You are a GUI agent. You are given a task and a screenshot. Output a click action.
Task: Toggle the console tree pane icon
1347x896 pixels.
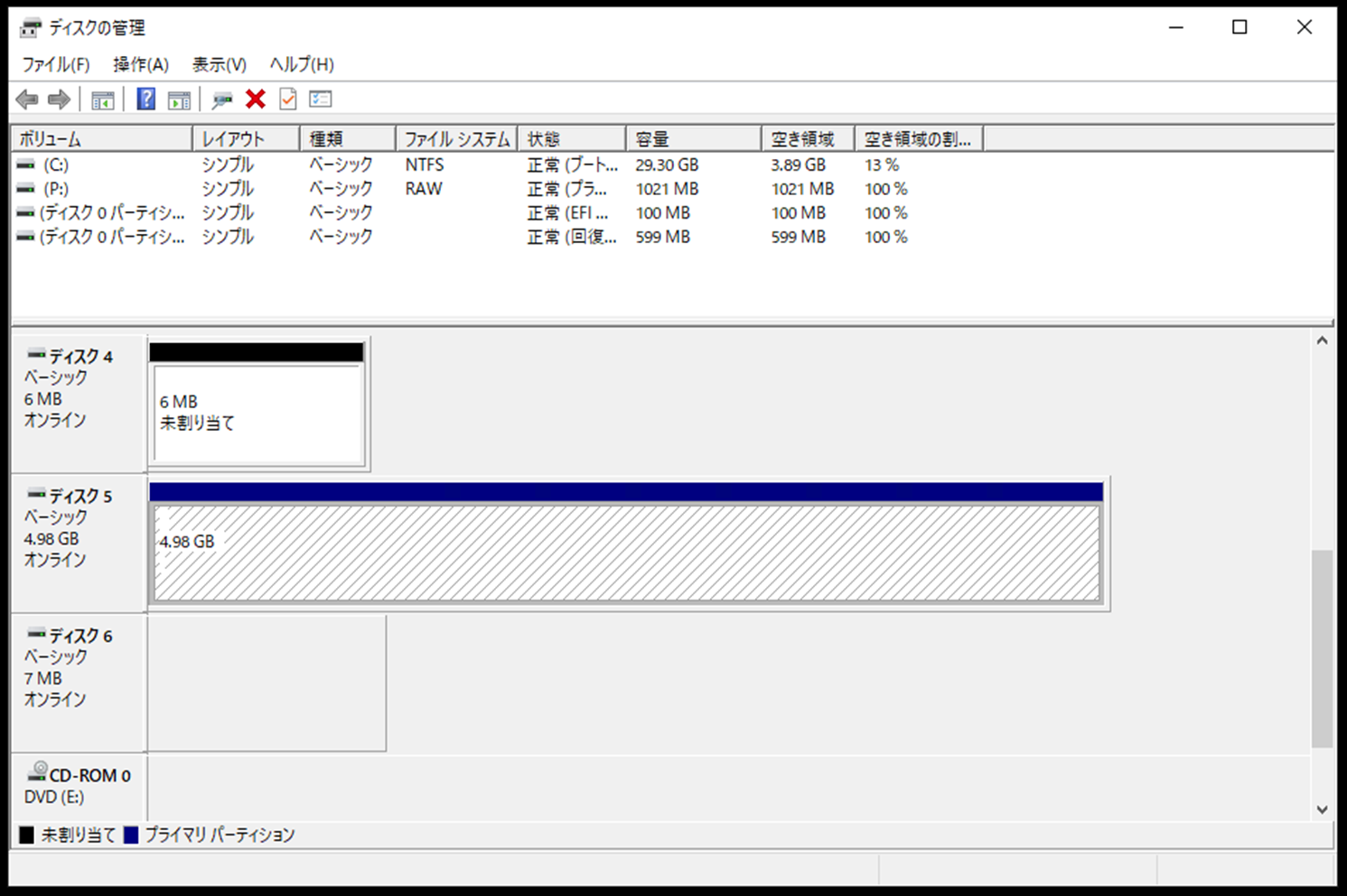tap(103, 99)
